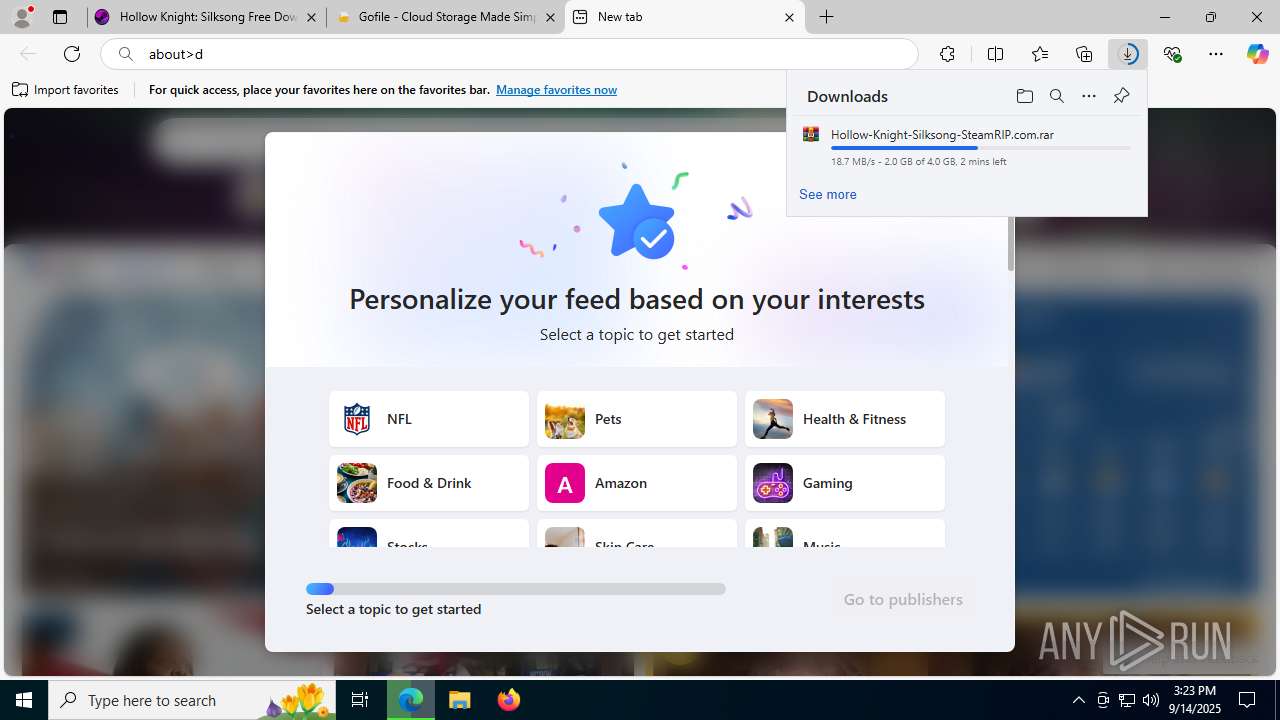Select the Amazon topic
The width and height of the screenshot is (1280, 720).
[x=637, y=483]
